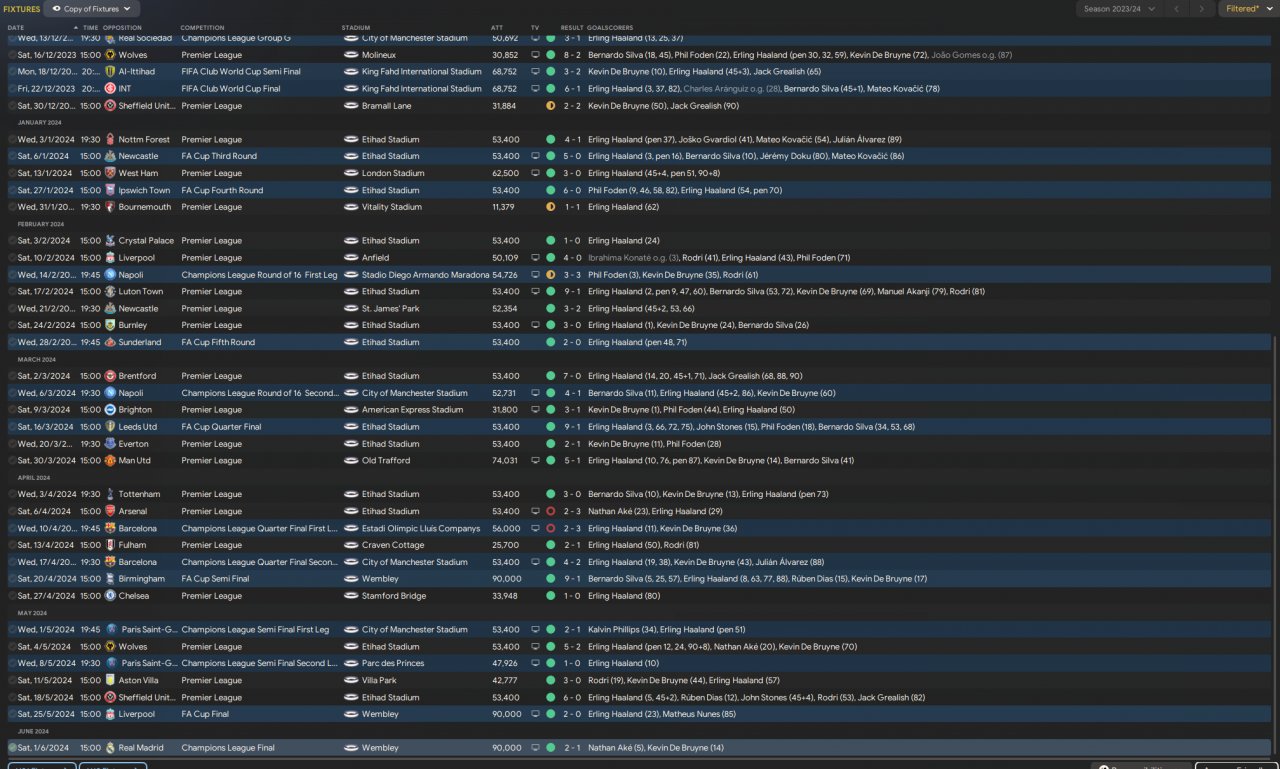Open Luton Town 9 - 1 result
Viewport: 1280px width, 769px height.
pyautogui.click(x=572, y=291)
